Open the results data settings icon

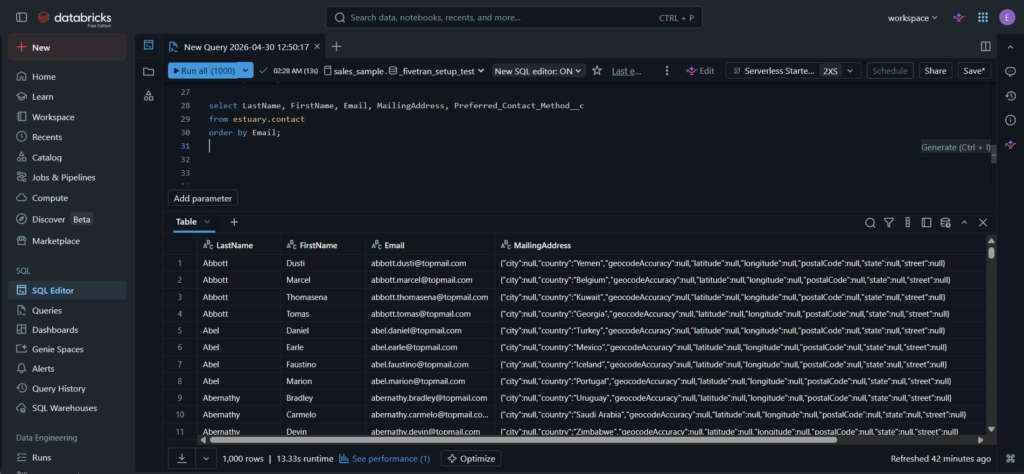(945, 223)
